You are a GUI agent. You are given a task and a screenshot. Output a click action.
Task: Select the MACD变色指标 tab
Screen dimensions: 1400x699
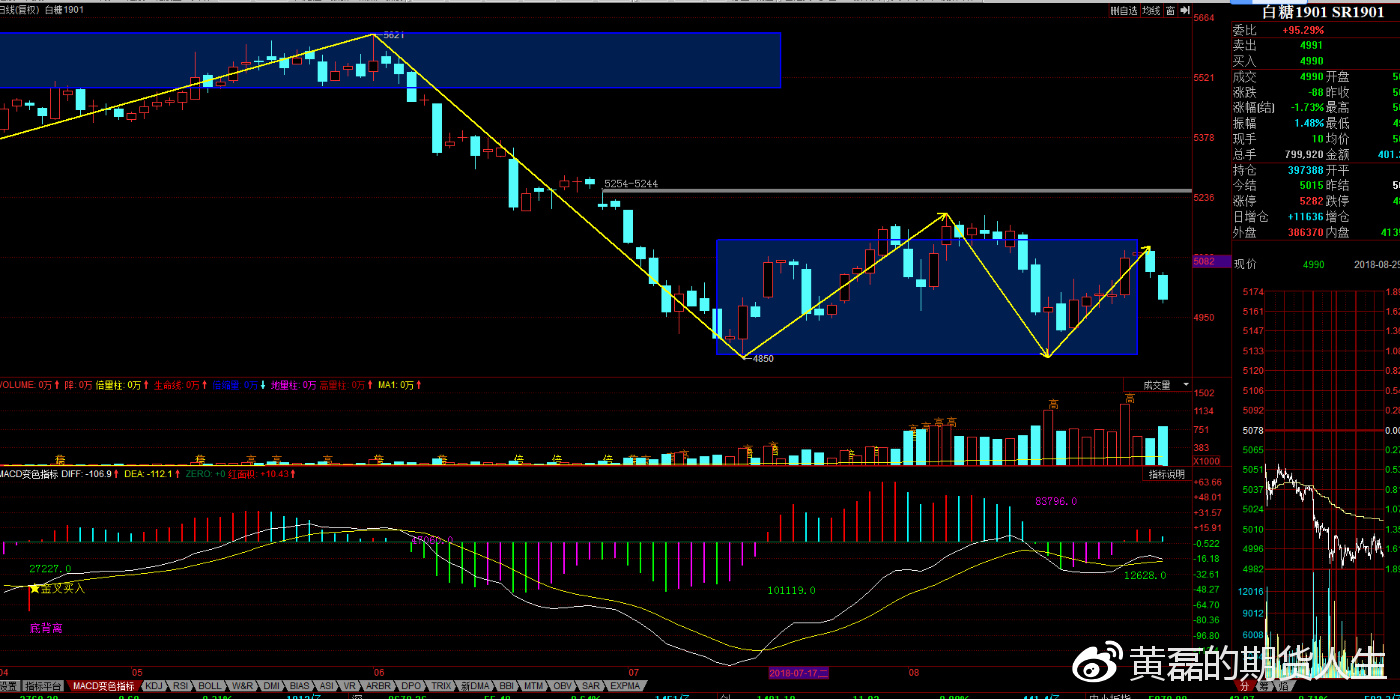(104, 686)
